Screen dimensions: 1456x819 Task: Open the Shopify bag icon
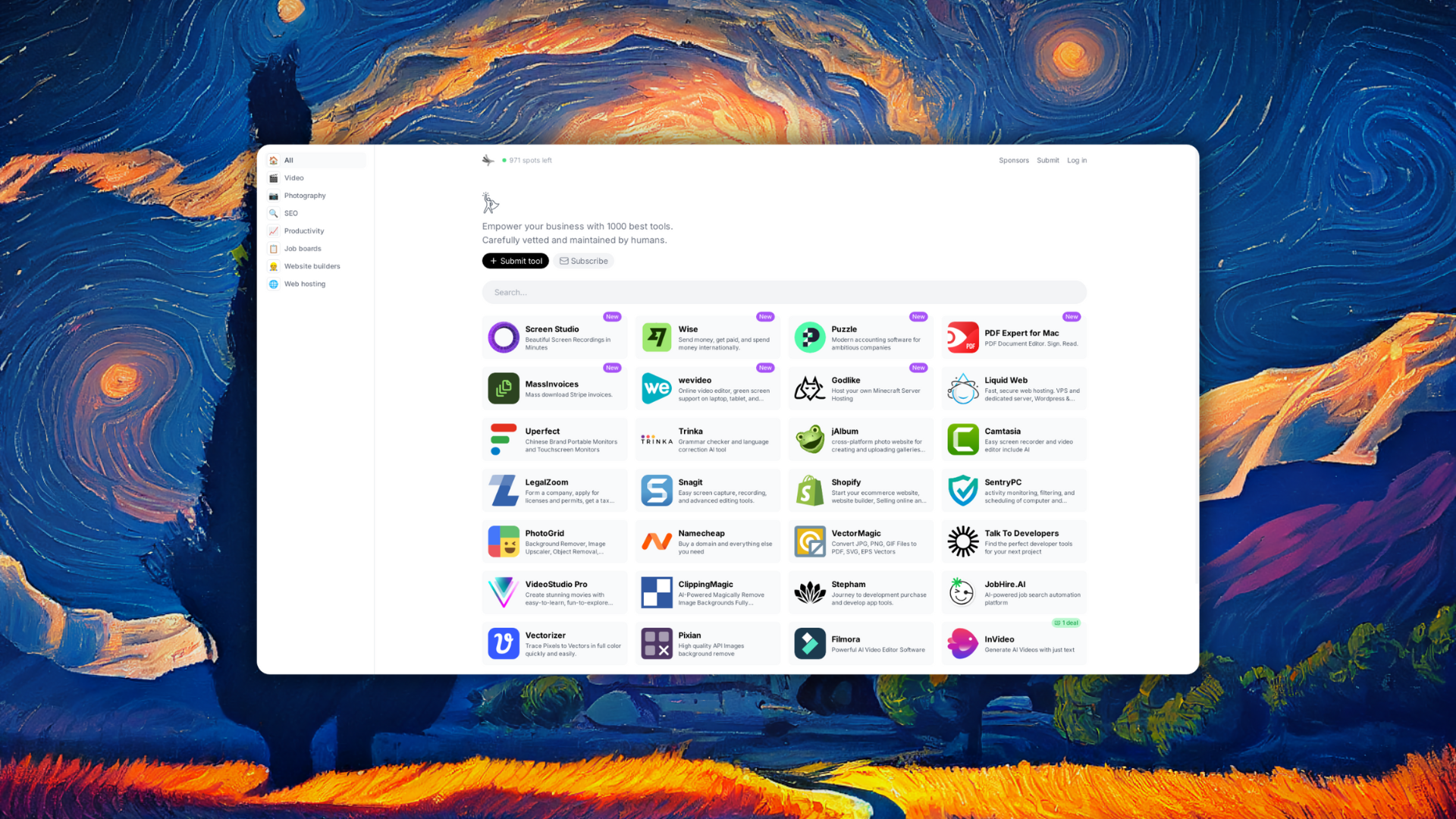tap(810, 491)
